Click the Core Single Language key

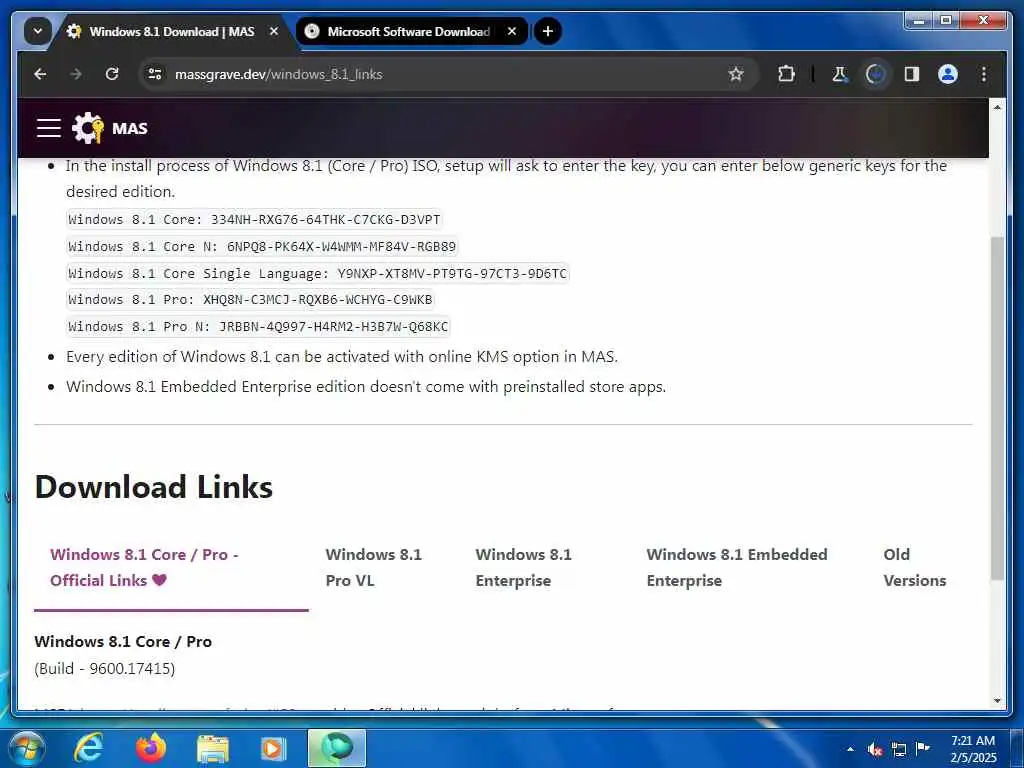(317, 273)
